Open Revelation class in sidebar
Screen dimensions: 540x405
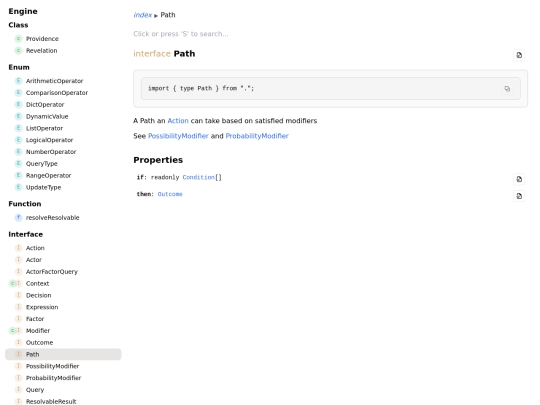(42, 51)
